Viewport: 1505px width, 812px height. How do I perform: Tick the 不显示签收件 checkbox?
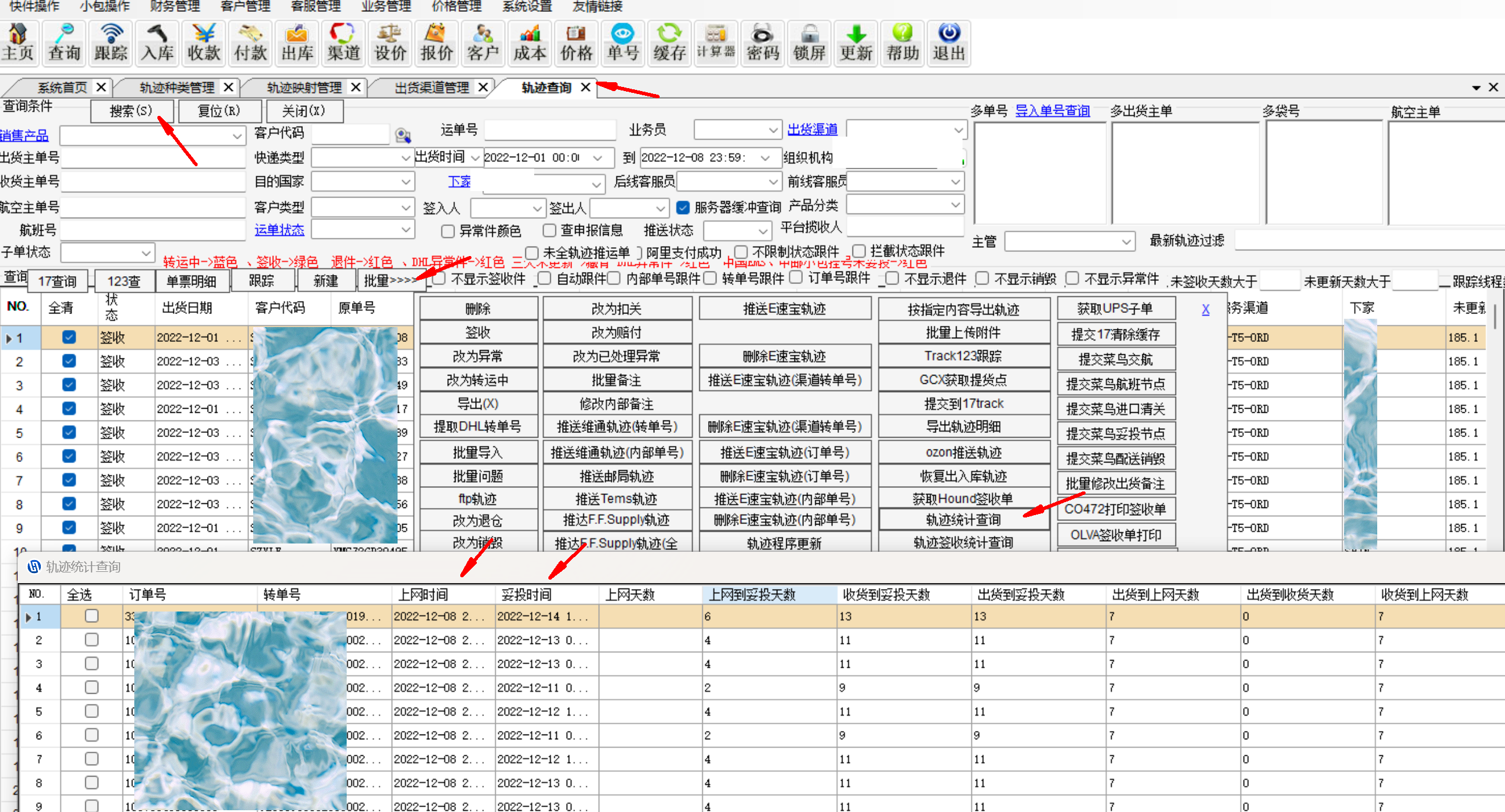(439, 279)
